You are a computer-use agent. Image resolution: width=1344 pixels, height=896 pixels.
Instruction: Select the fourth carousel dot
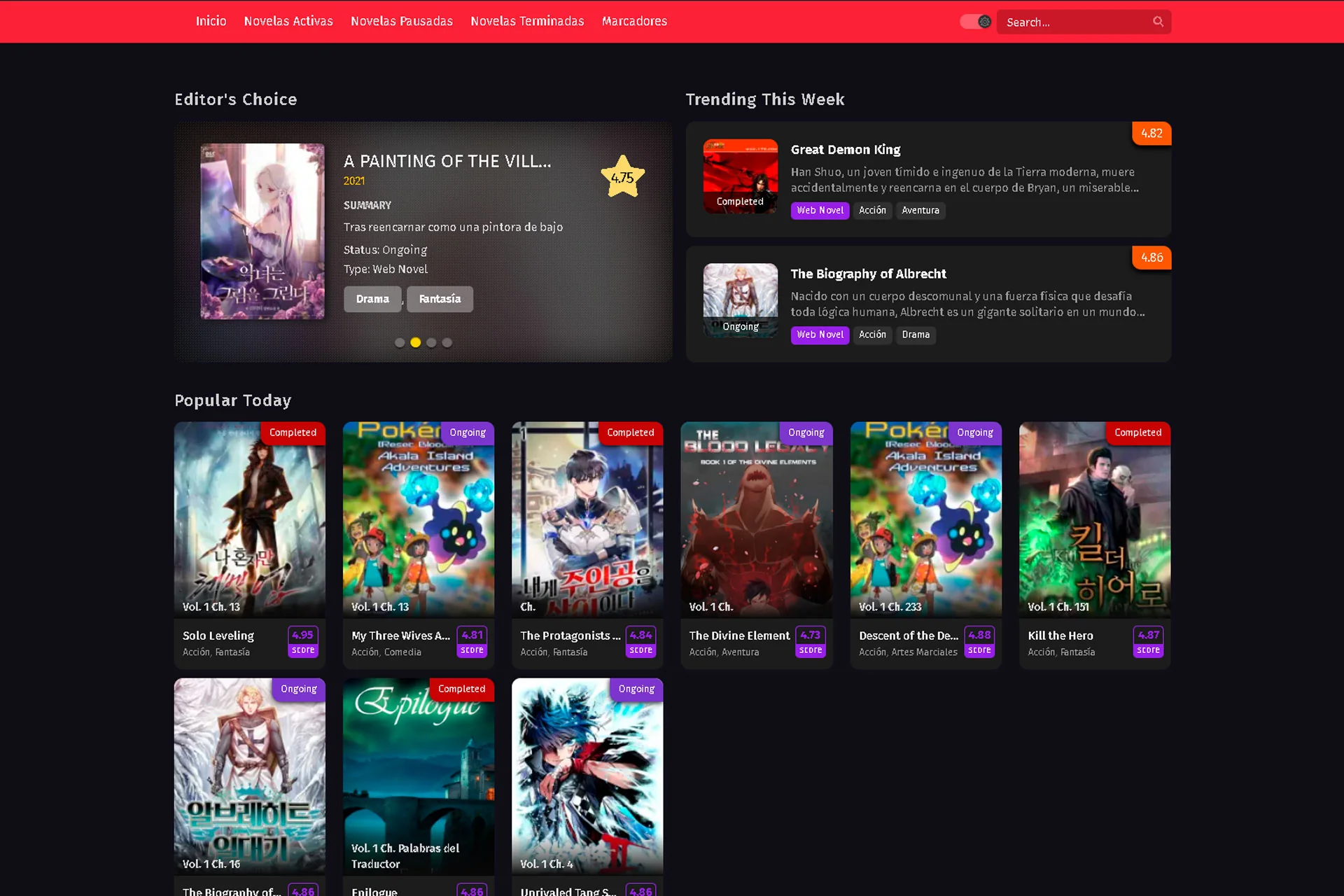click(447, 342)
